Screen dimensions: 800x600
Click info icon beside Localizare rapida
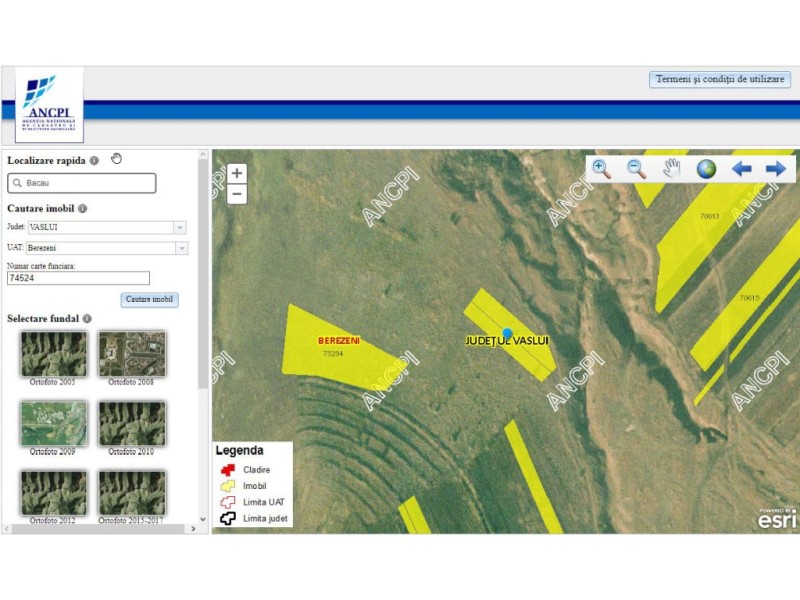(x=94, y=160)
